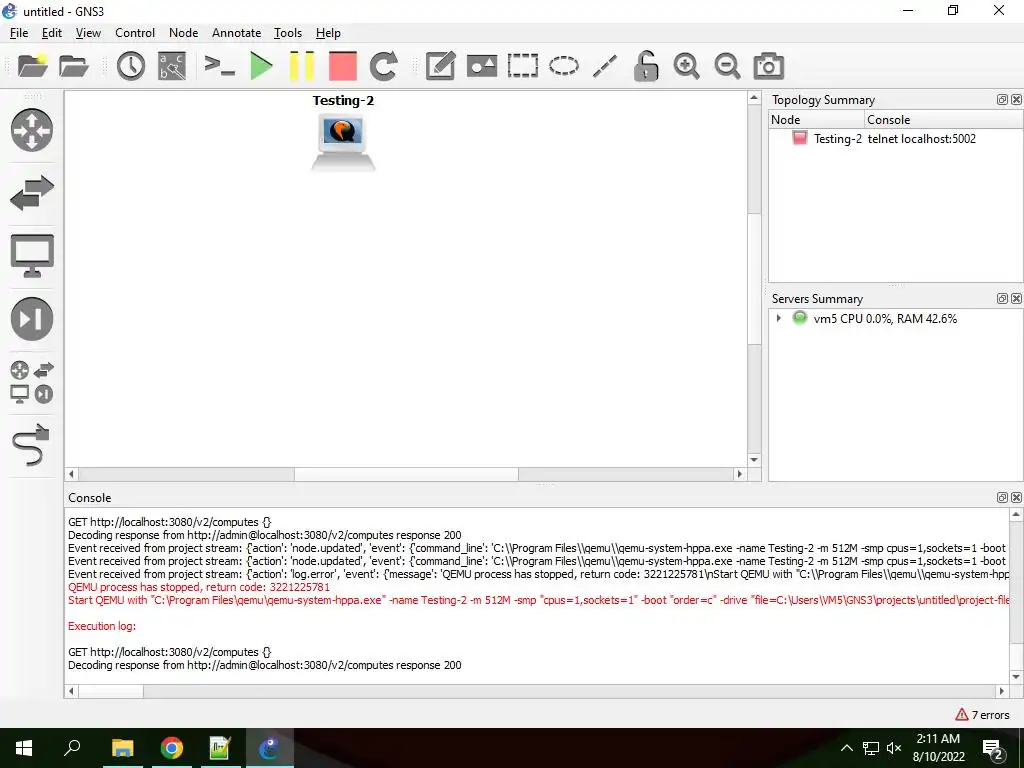Open Windows taskbar search
The width and height of the screenshot is (1024, 768).
click(72, 748)
